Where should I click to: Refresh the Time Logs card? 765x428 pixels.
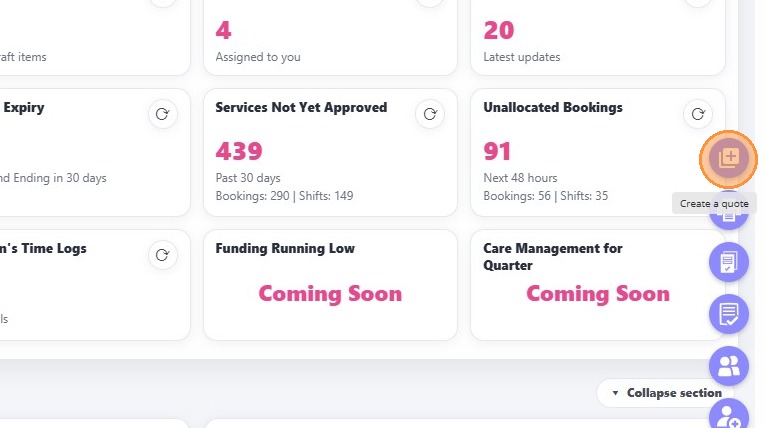tap(163, 256)
